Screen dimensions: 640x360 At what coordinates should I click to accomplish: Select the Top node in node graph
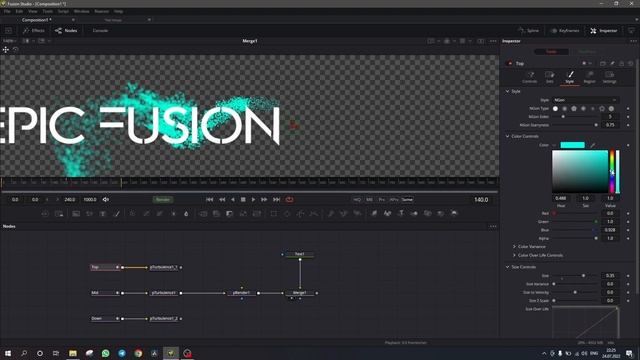105,267
